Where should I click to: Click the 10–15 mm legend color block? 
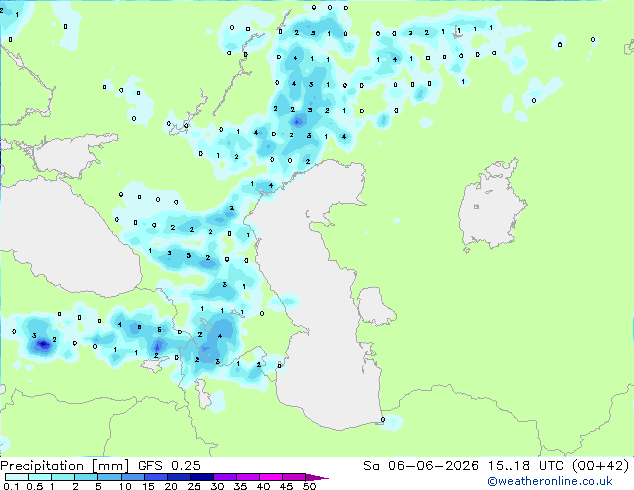(x=132, y=477)
